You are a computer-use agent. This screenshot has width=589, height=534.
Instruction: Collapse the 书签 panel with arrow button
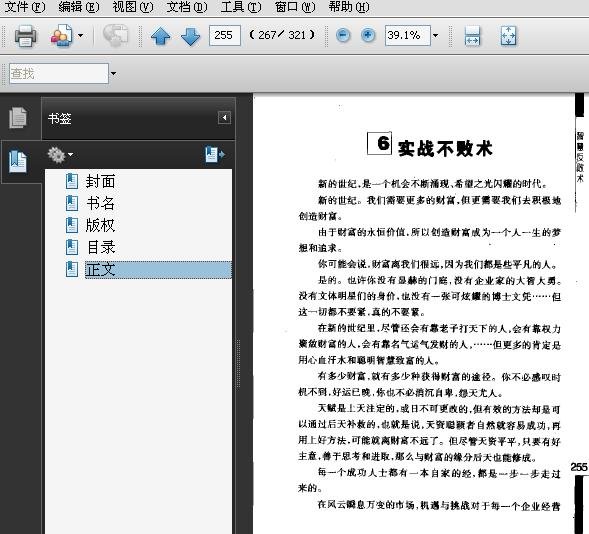pyautogui.click(x=224, y=118)
